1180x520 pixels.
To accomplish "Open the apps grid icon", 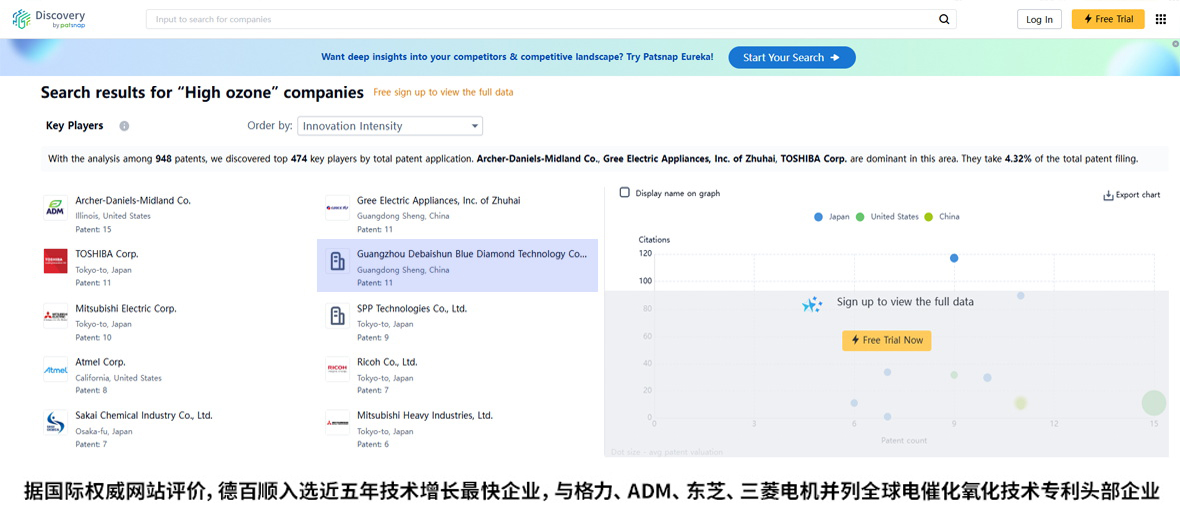I will tap(1160, 19).
